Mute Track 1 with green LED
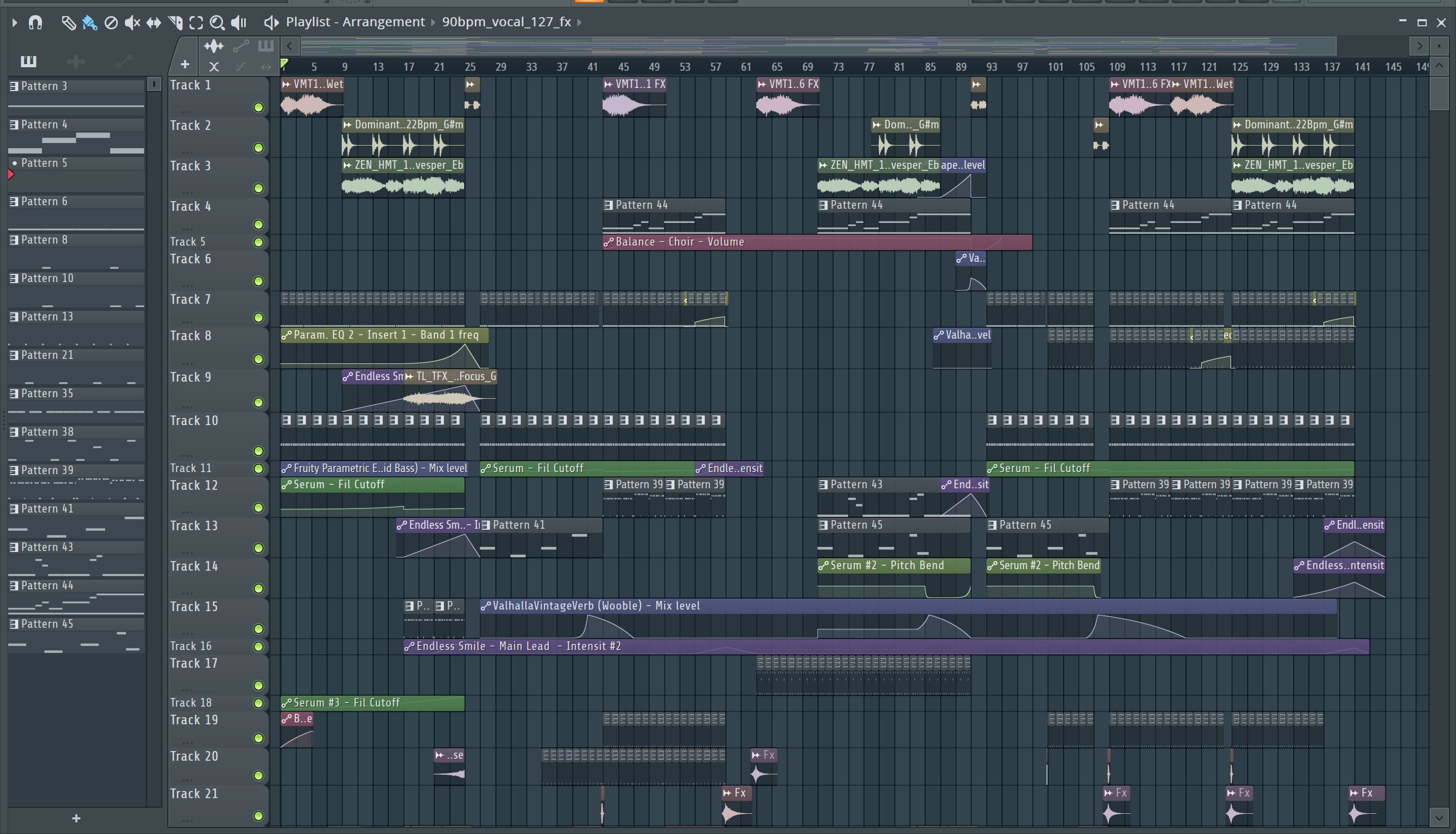 coord(258,108)
